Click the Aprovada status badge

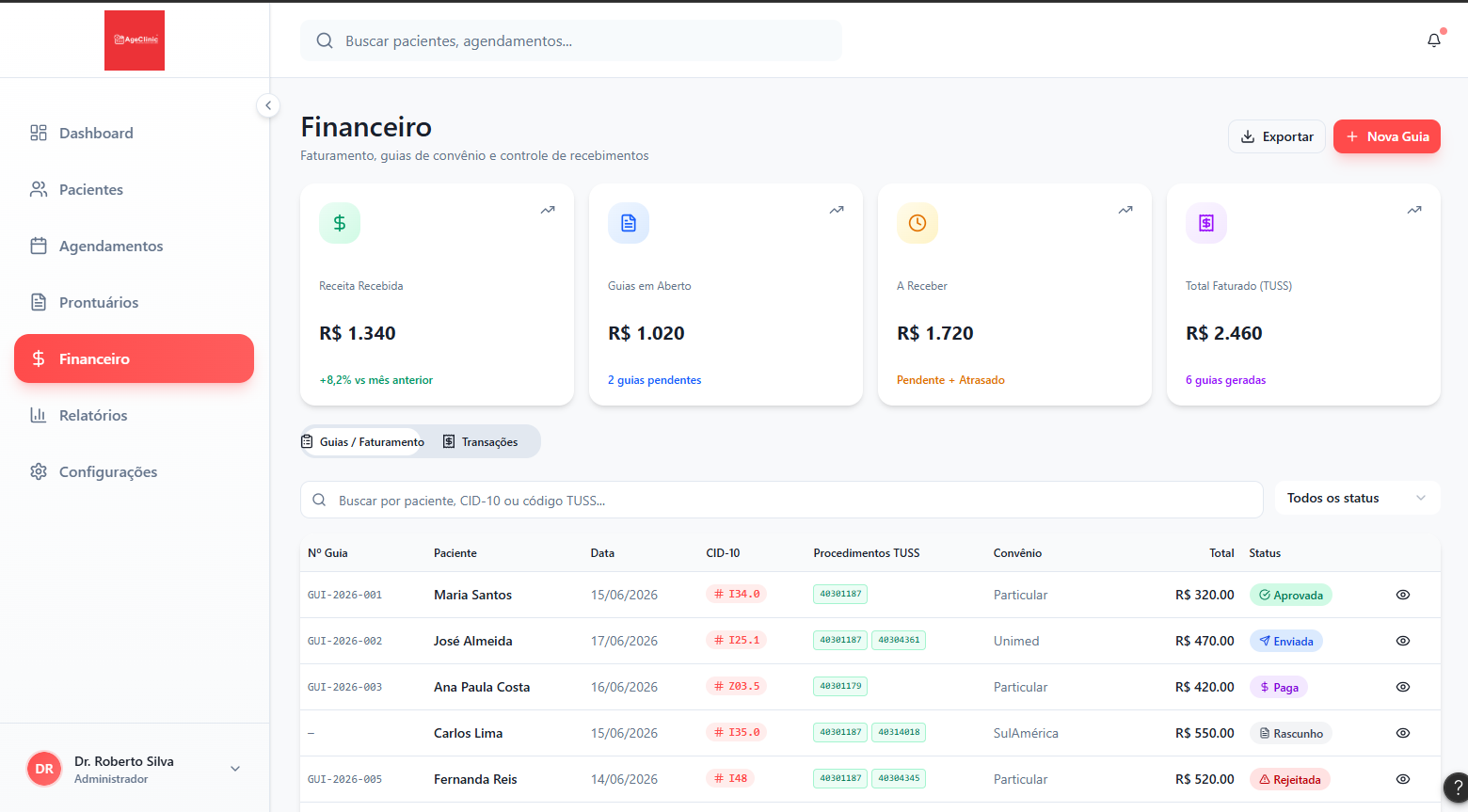[x=1290, y=595]
